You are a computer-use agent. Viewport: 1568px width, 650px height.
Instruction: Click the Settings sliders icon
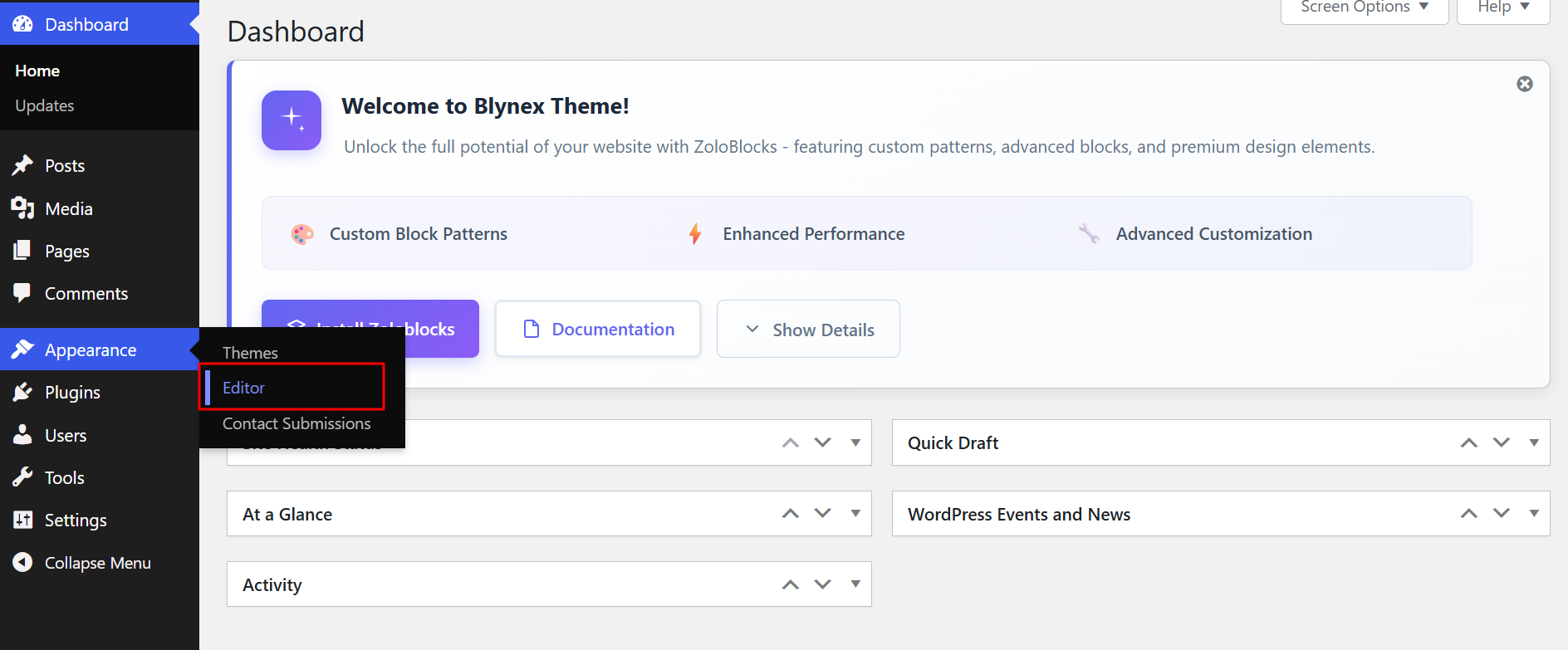coord(22,520)
